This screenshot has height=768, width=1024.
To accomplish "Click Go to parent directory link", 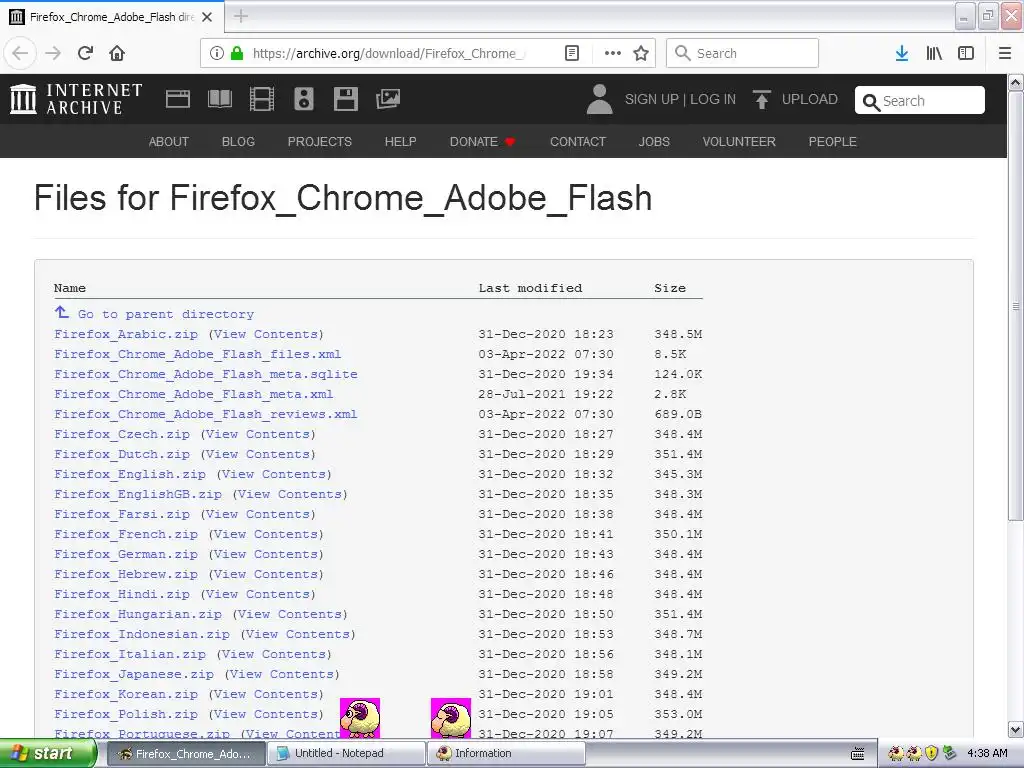I will point(166,314).
